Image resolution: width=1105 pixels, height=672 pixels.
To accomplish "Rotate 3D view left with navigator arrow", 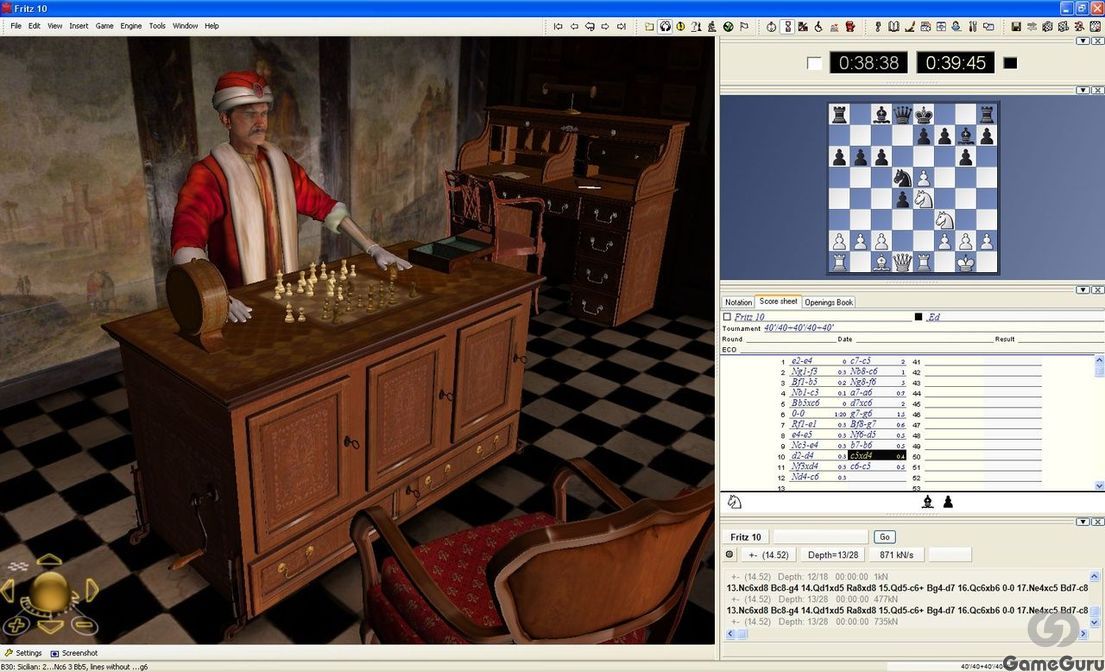I will [8, 590].
